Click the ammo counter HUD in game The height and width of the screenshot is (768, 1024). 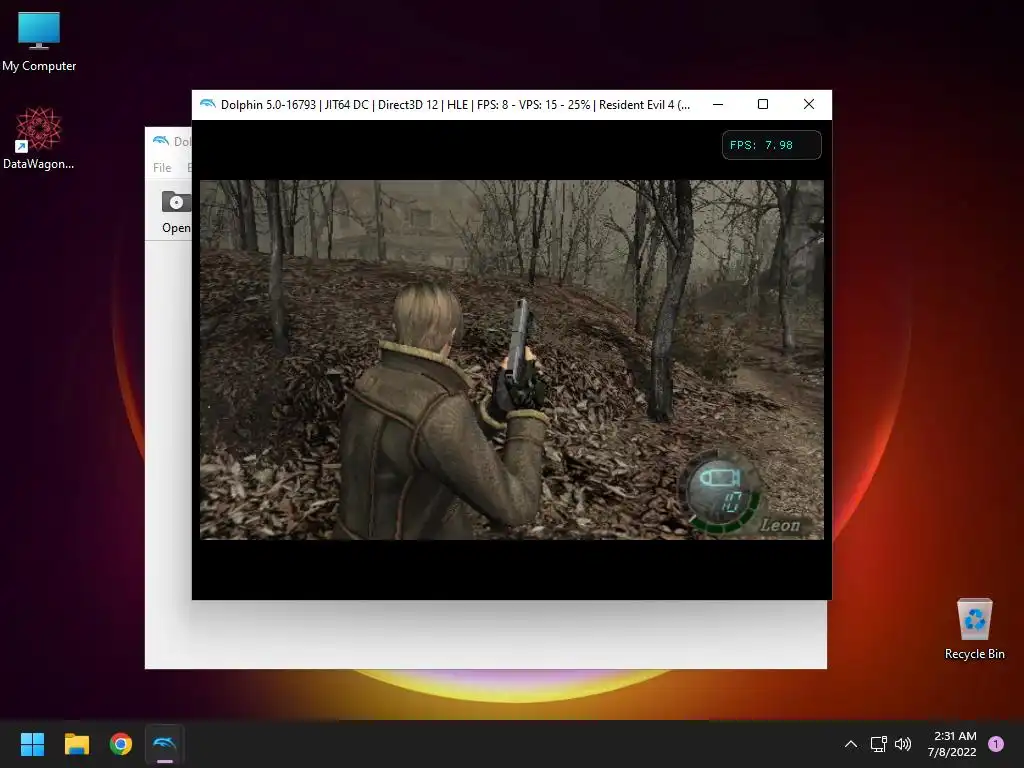[721, 492]
